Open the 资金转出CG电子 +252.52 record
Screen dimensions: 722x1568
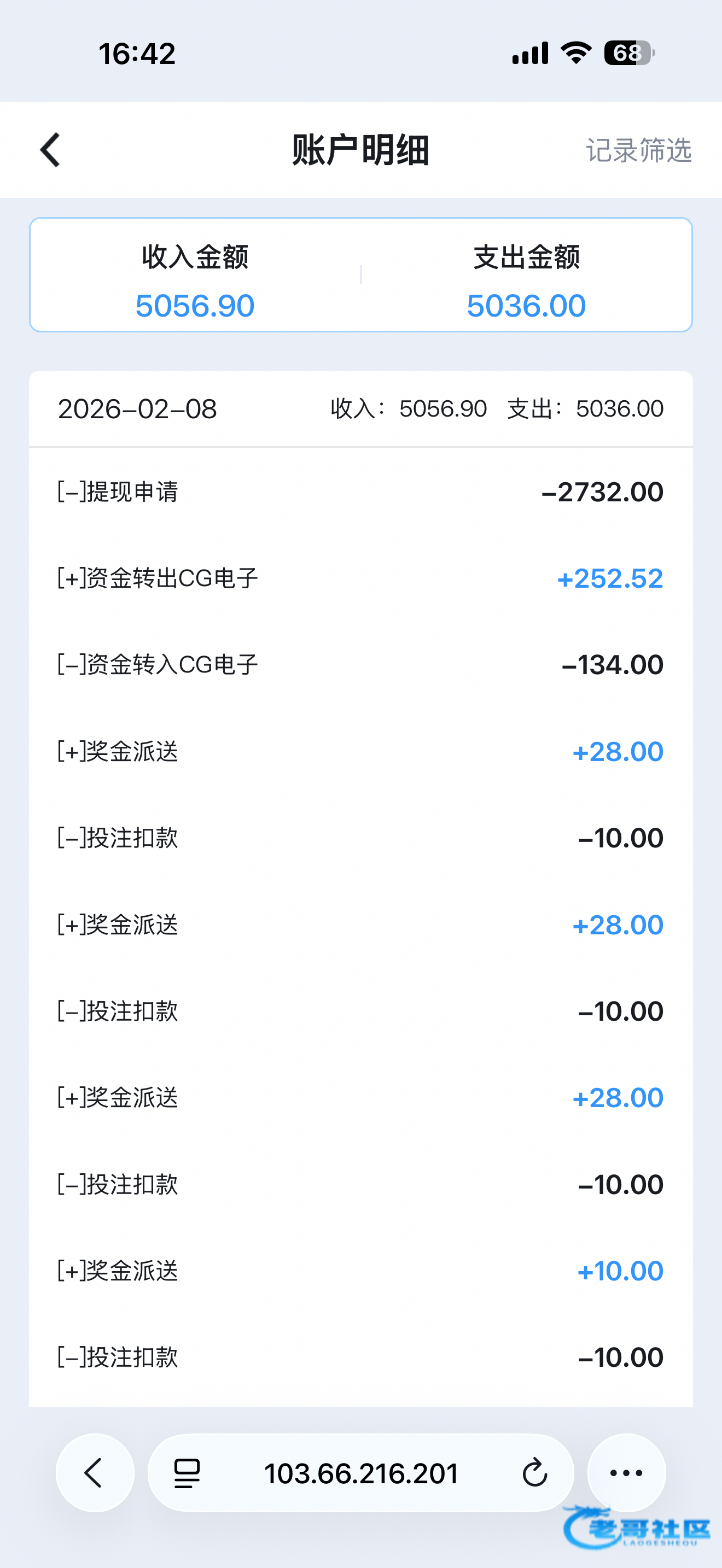coord(361,578)
